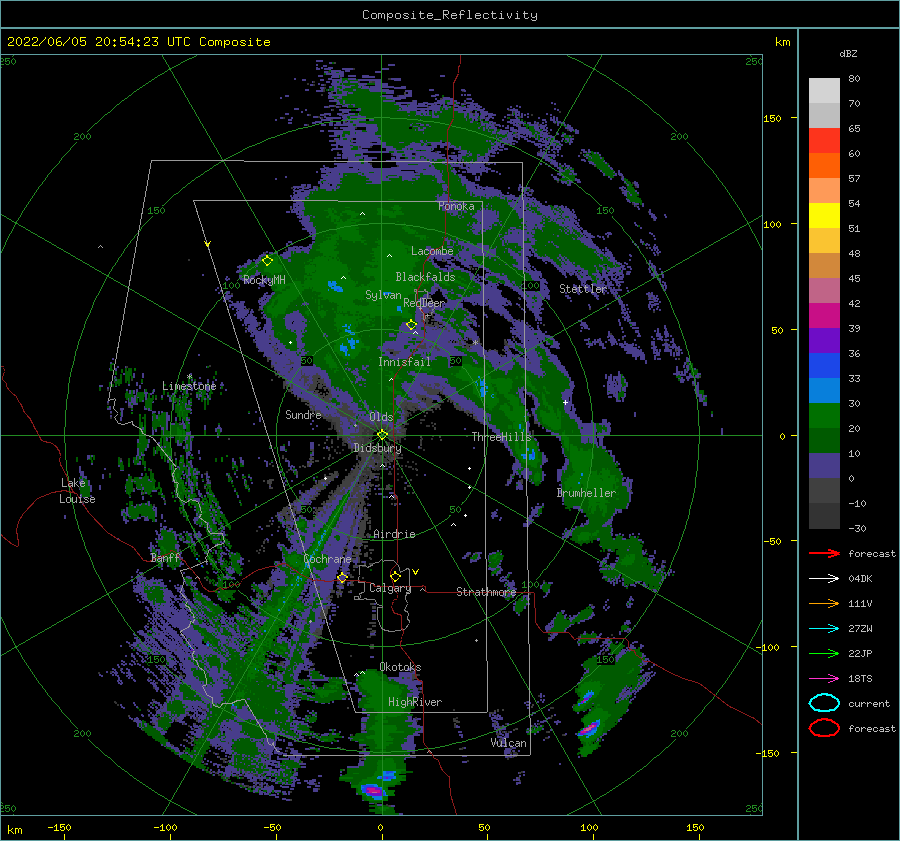Click the HighRiver label
This screenshot has height=841, width=900.
415,702
